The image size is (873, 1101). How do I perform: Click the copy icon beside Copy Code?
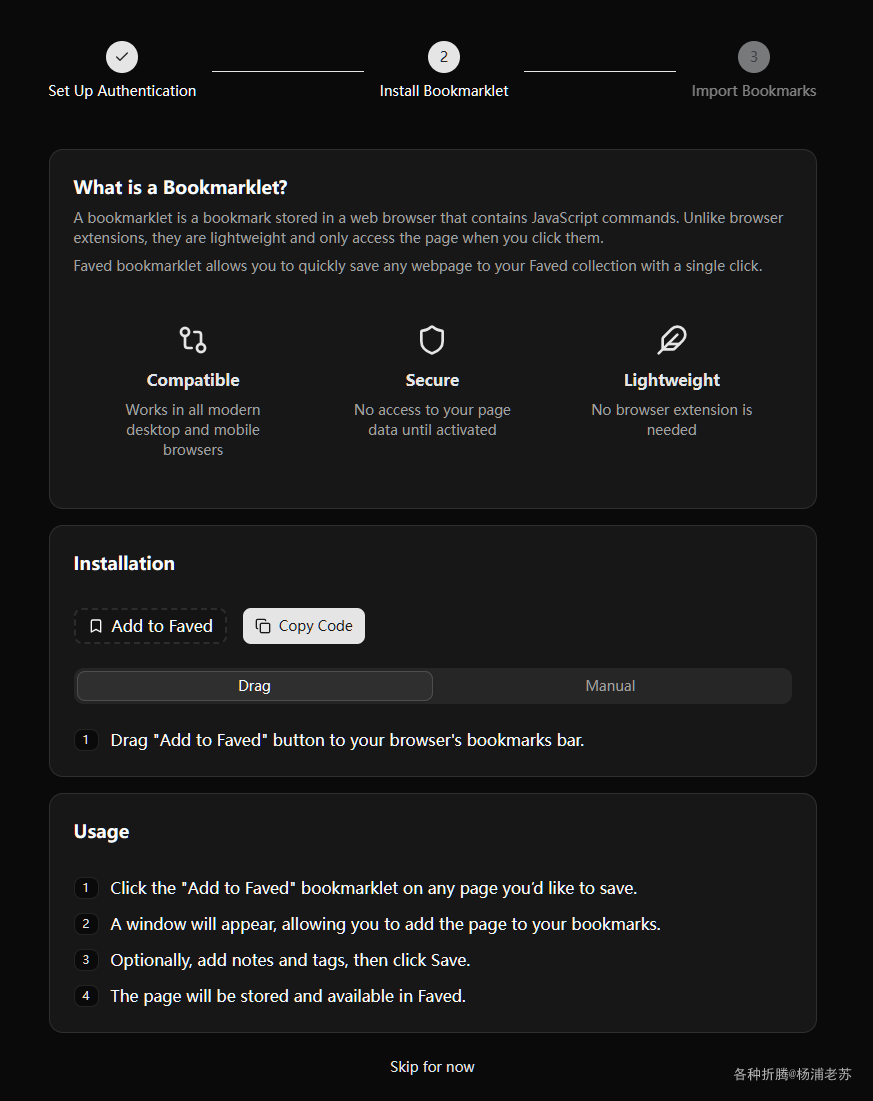[263, 626]
